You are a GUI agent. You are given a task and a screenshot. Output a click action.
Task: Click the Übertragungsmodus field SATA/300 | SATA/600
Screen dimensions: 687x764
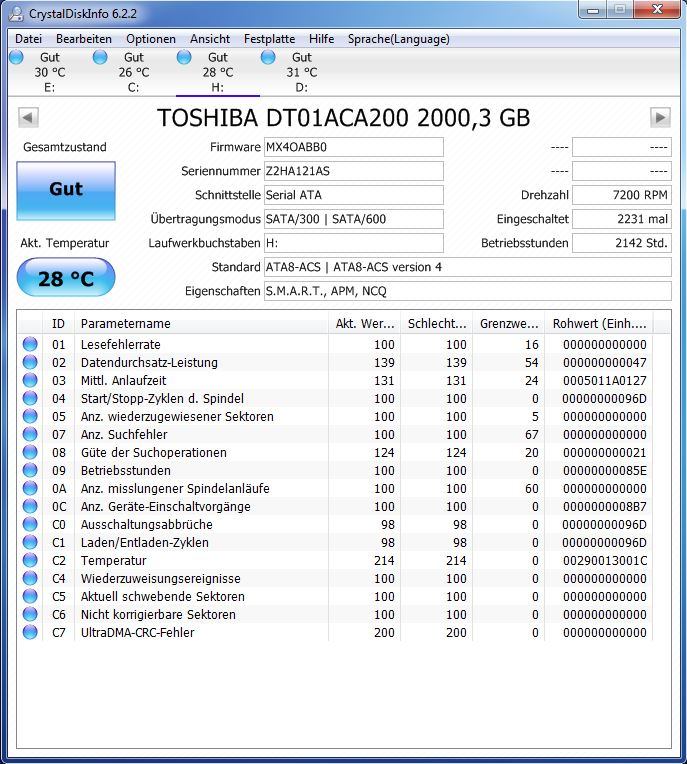coord(354,219)
